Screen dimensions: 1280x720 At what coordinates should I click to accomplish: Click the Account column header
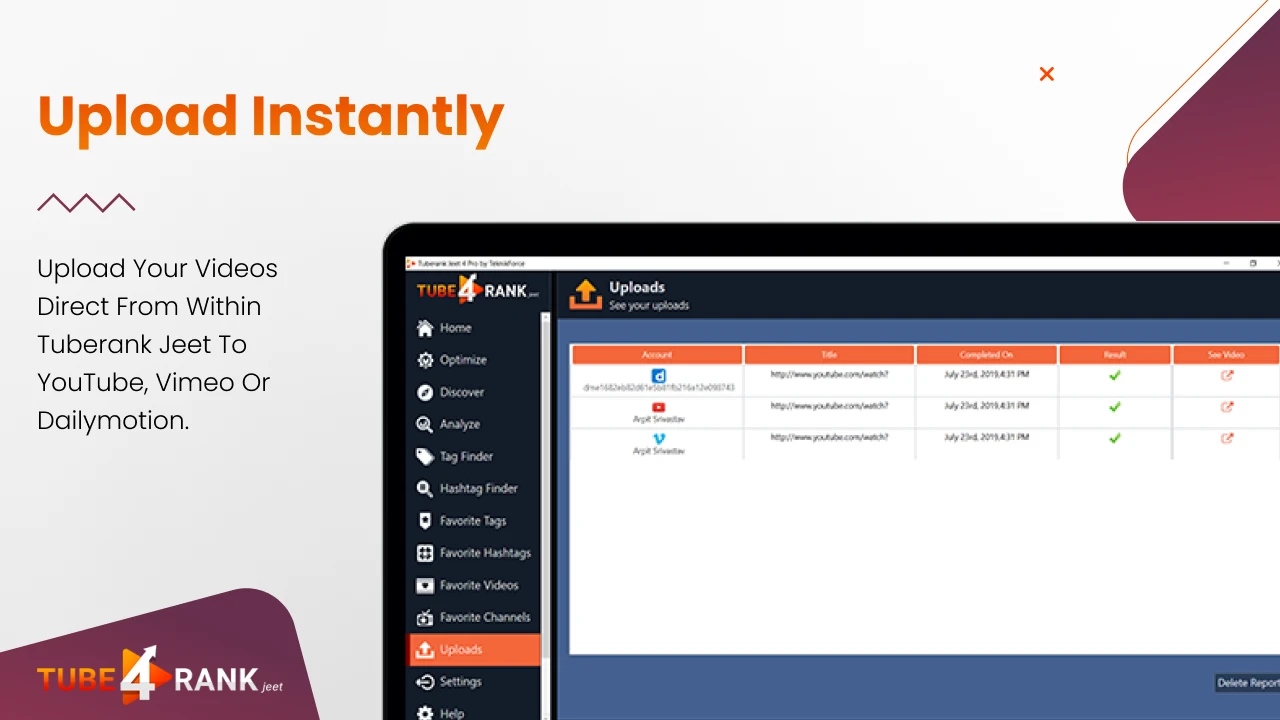click(x=657, y=355)
